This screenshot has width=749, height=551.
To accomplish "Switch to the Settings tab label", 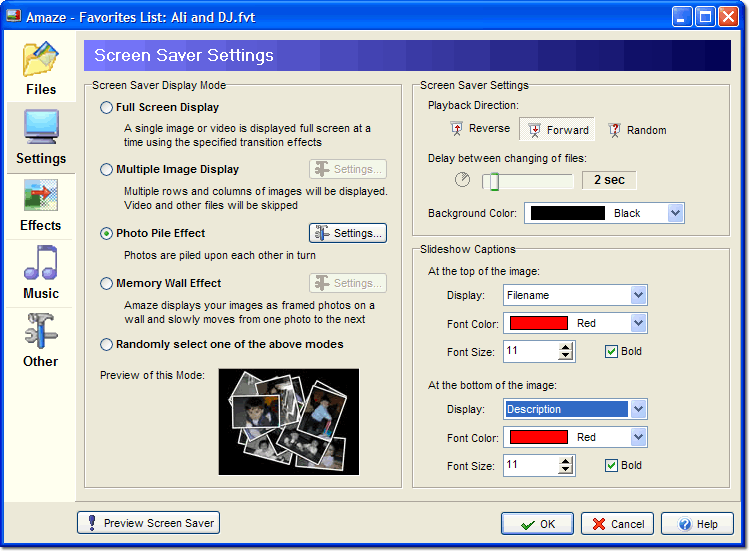I will tap(41, 158).
